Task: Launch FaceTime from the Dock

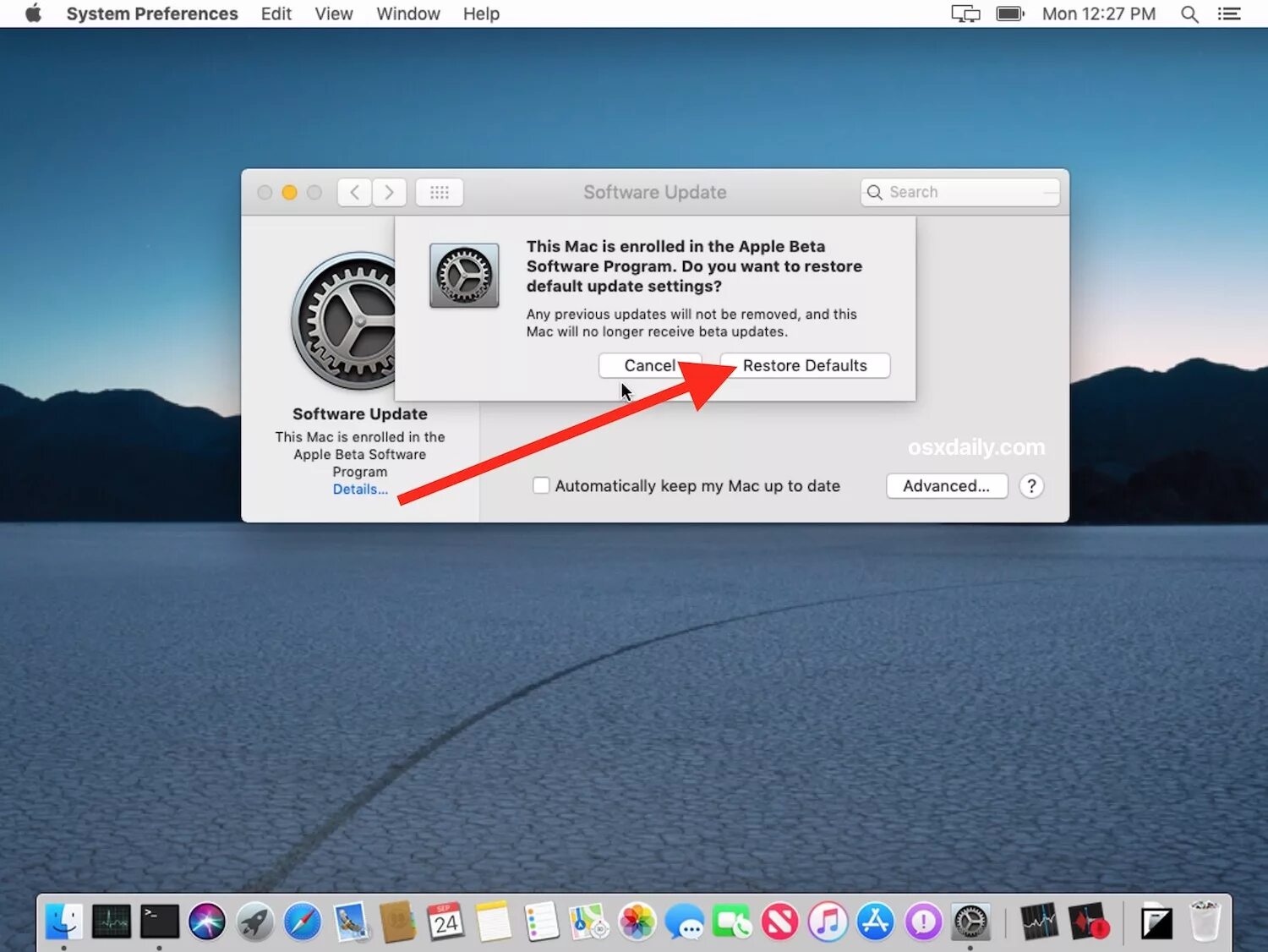Action: (x=732, y=921)
